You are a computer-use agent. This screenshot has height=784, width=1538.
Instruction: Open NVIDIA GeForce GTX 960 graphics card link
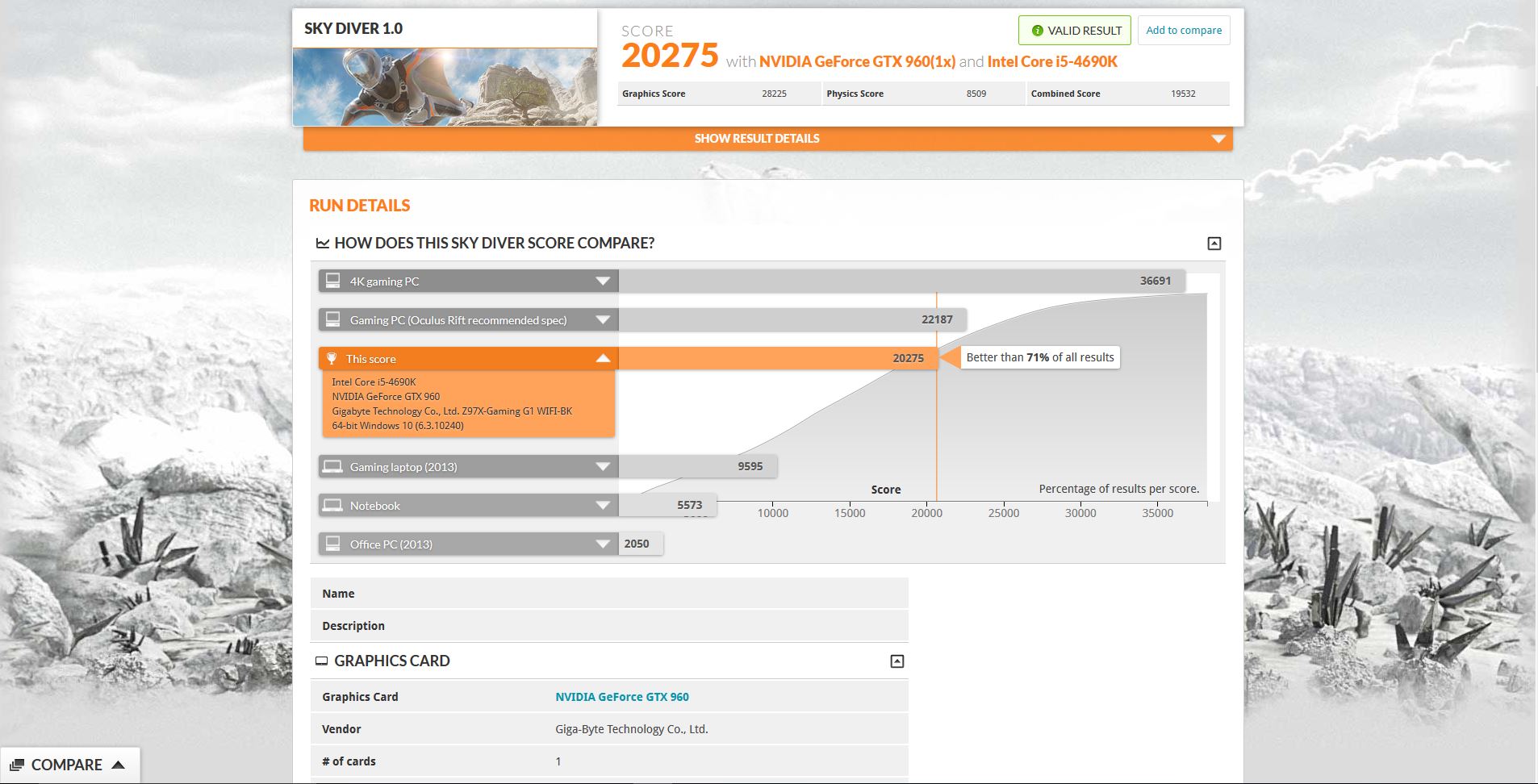point(622,697)
